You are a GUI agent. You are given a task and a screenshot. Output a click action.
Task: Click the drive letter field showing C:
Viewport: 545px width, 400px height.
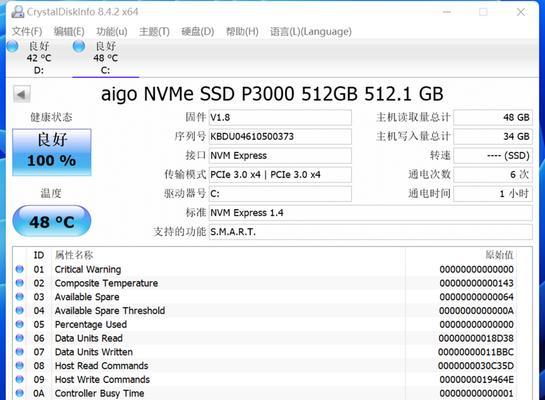(280, 194)
